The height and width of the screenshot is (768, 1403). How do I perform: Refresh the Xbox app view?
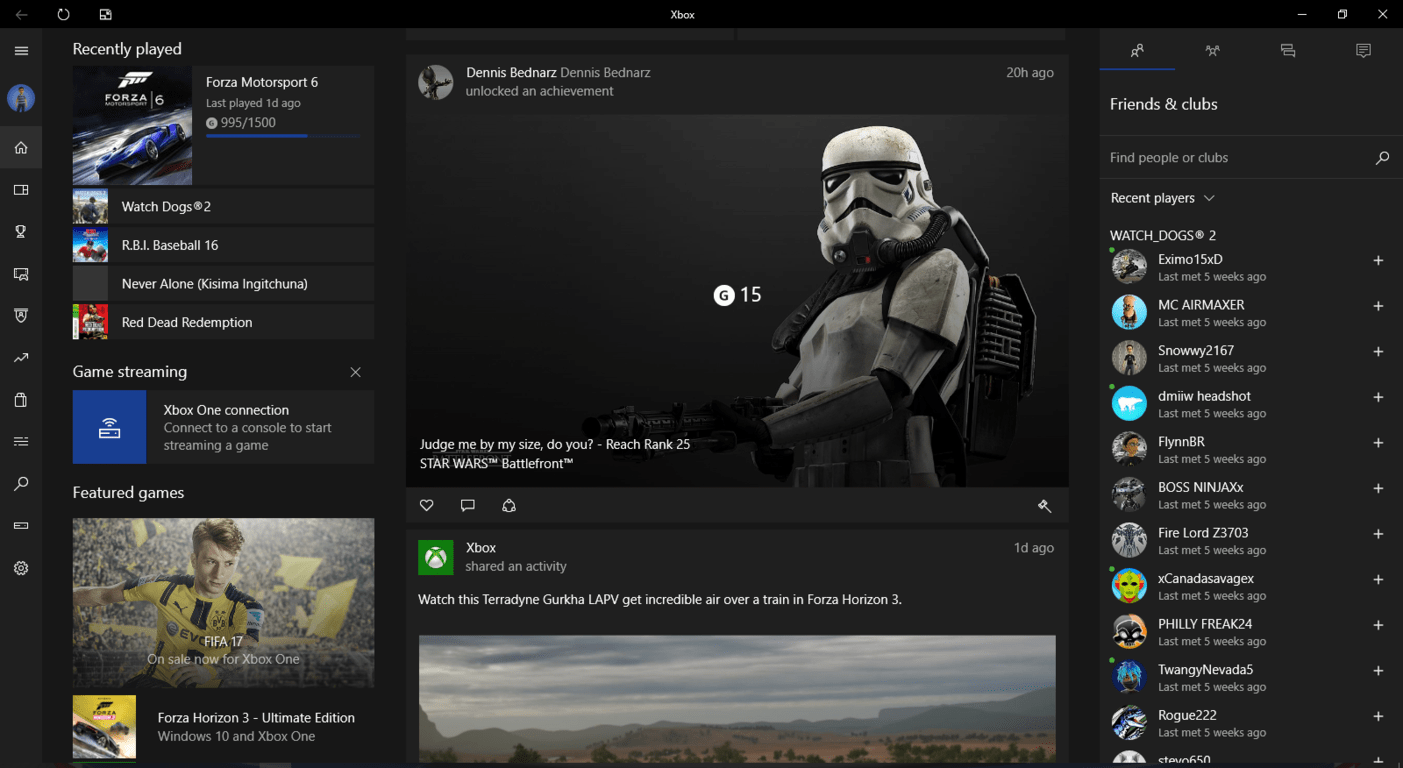pyautogui.click(x=64, y=14)
